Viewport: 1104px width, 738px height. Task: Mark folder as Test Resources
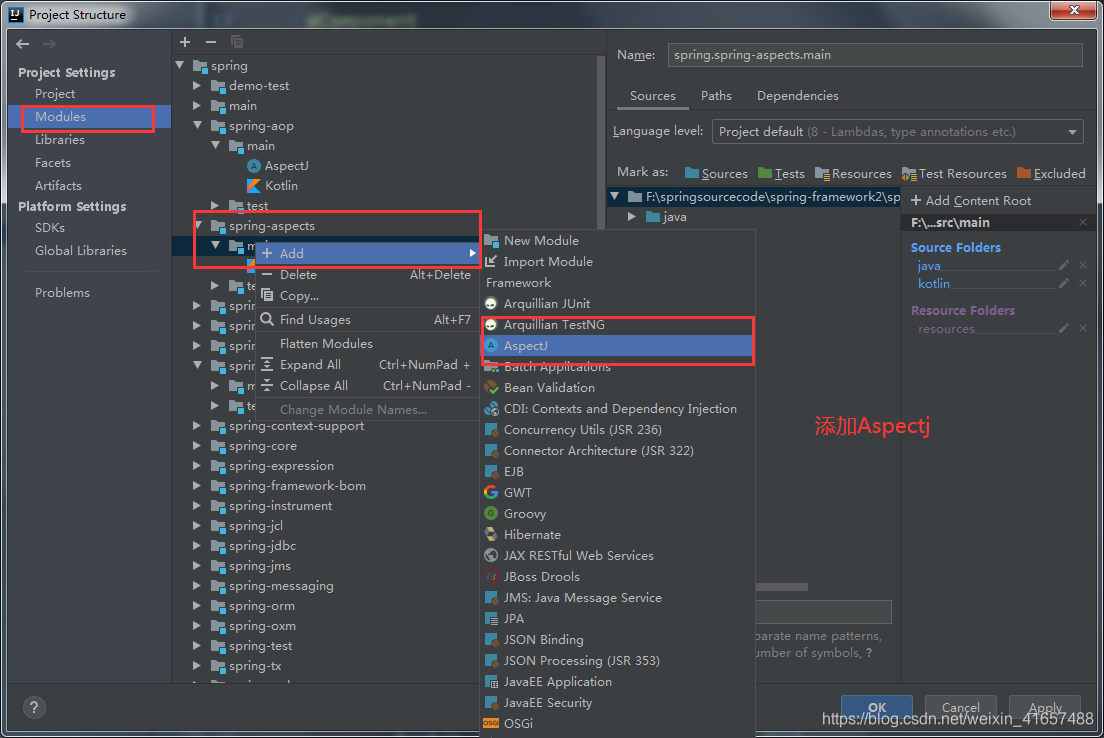click(x=954, y=173)
